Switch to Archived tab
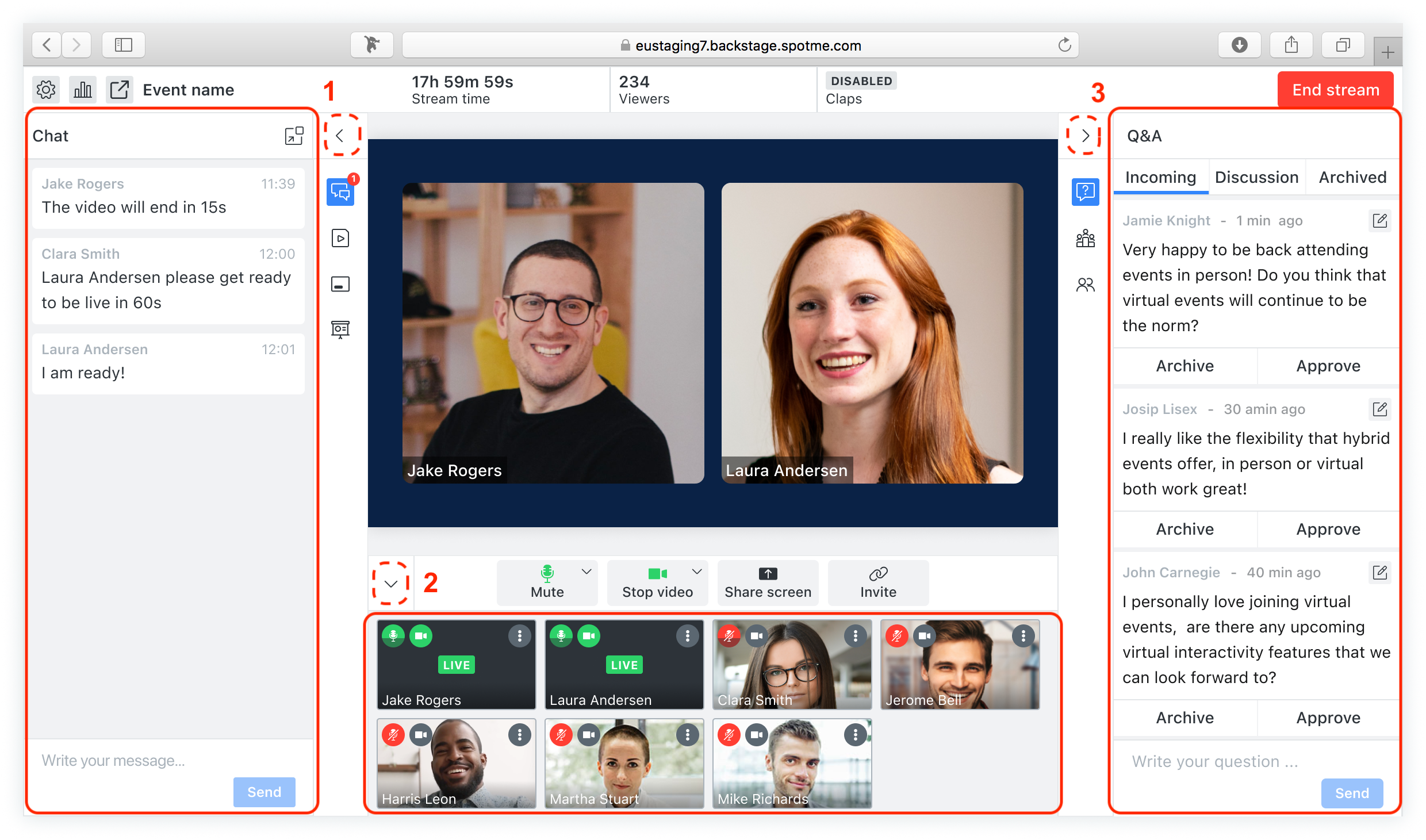 1352,177
